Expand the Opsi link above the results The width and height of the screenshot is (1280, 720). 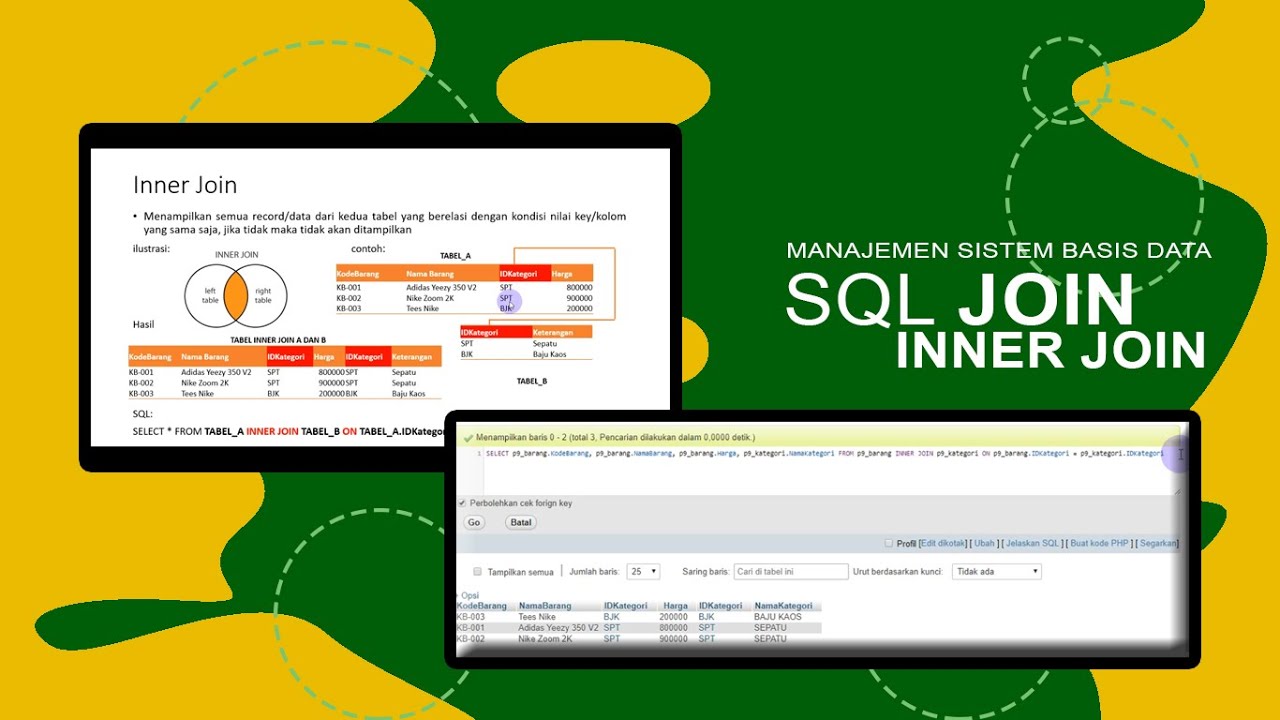pos(469,595)
